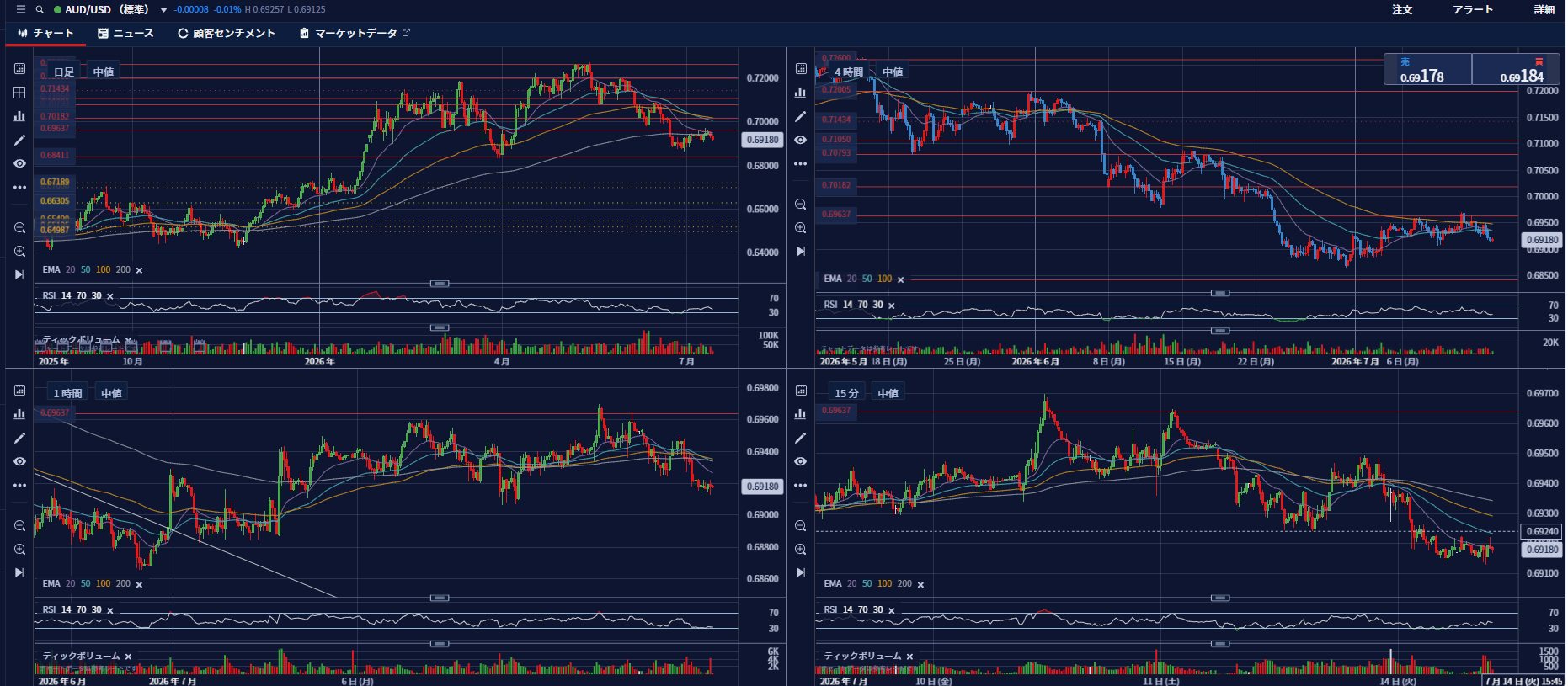Open the indicators bar-chart icon on the daily chart
1568x686 pixels.
click(x=19, y=116)
